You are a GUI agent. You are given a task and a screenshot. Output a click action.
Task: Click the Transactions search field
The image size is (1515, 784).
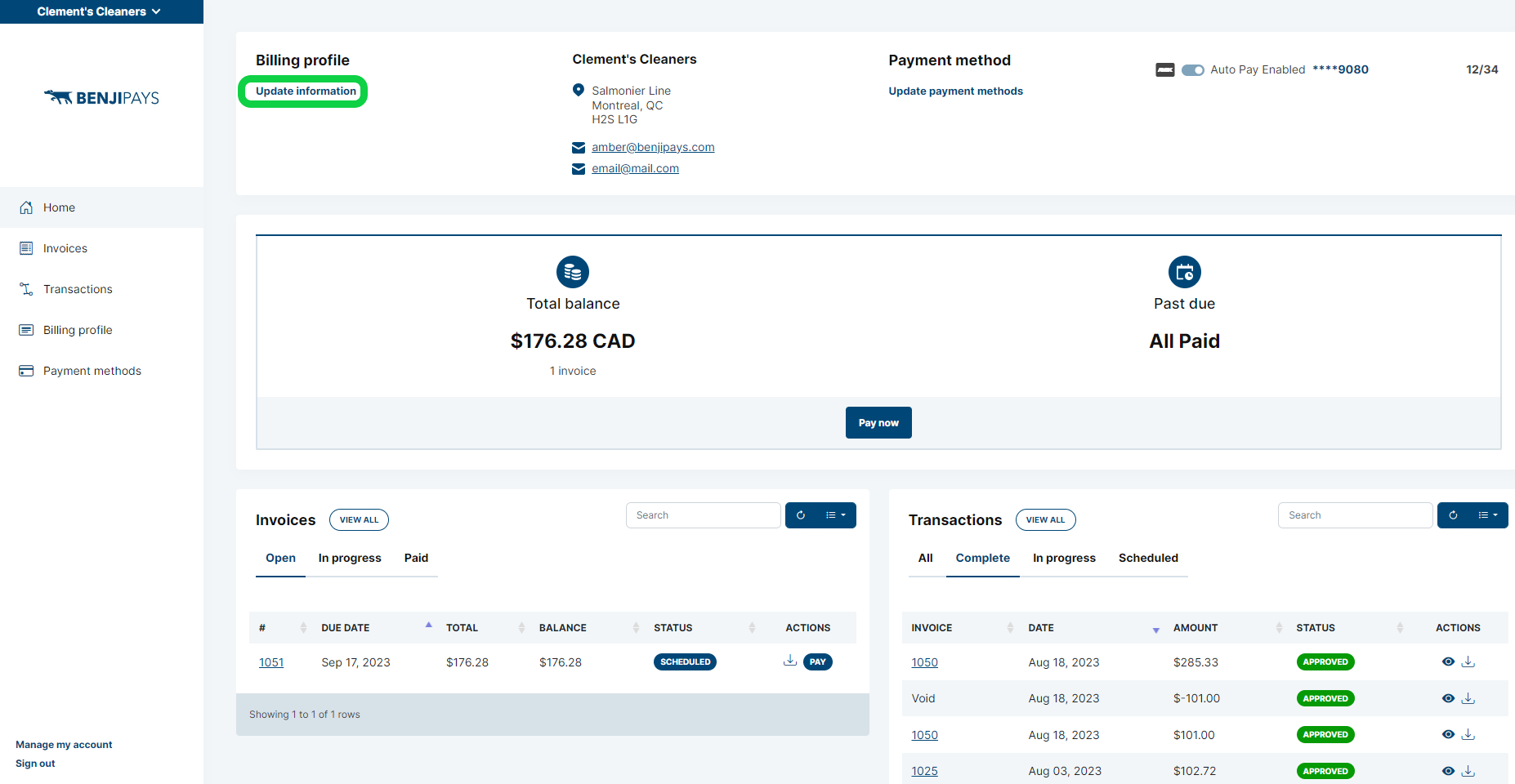tap(1356, 515)
